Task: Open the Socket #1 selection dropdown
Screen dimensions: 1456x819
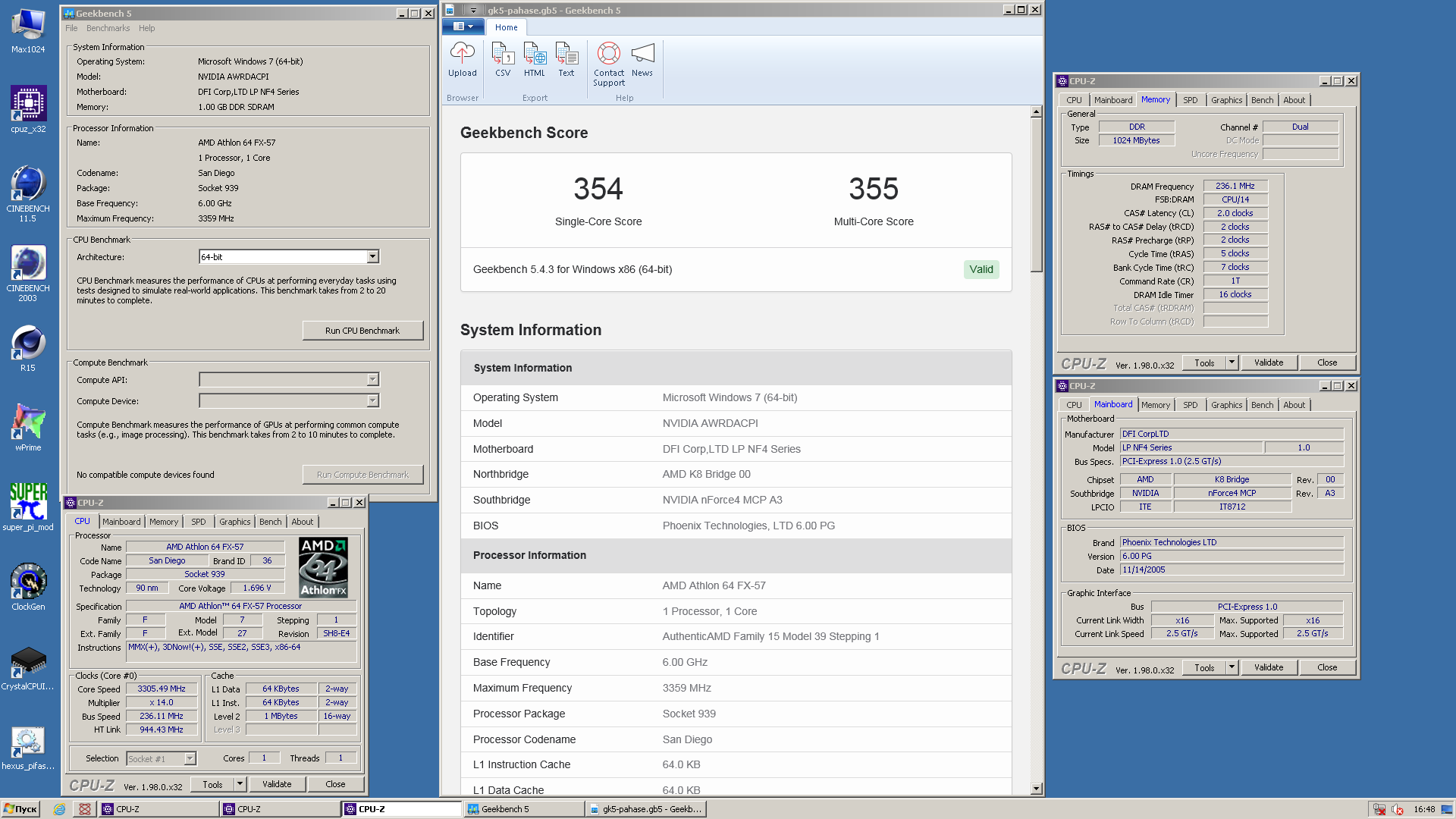Action: [161, 758]
